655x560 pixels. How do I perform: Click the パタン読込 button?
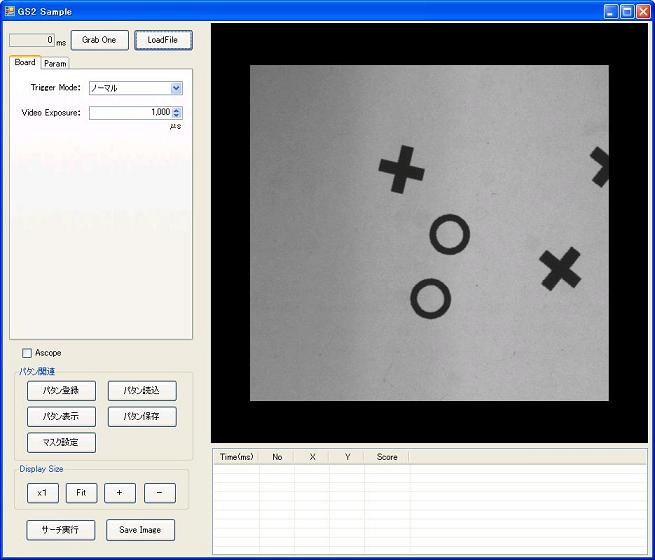point(142,390)
